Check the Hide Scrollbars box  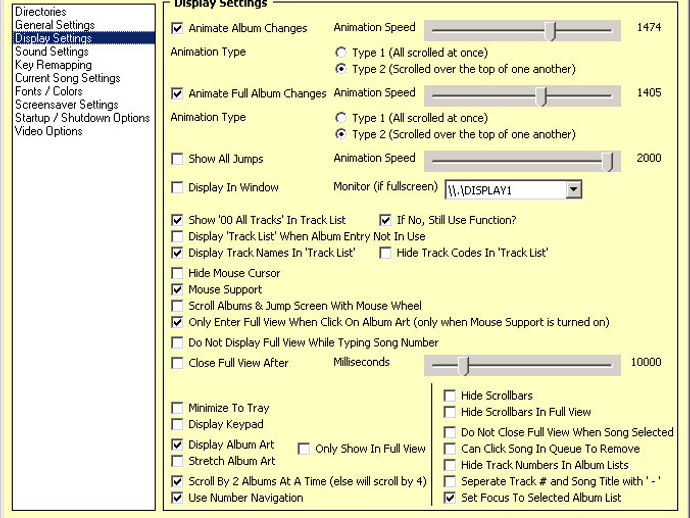click(x=449, y=396)
